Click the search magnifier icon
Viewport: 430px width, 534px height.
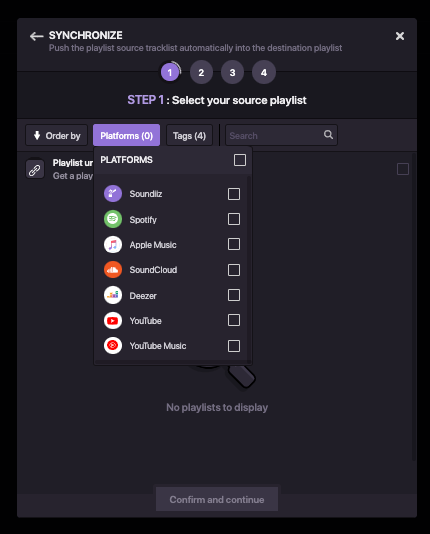(328, 135)
